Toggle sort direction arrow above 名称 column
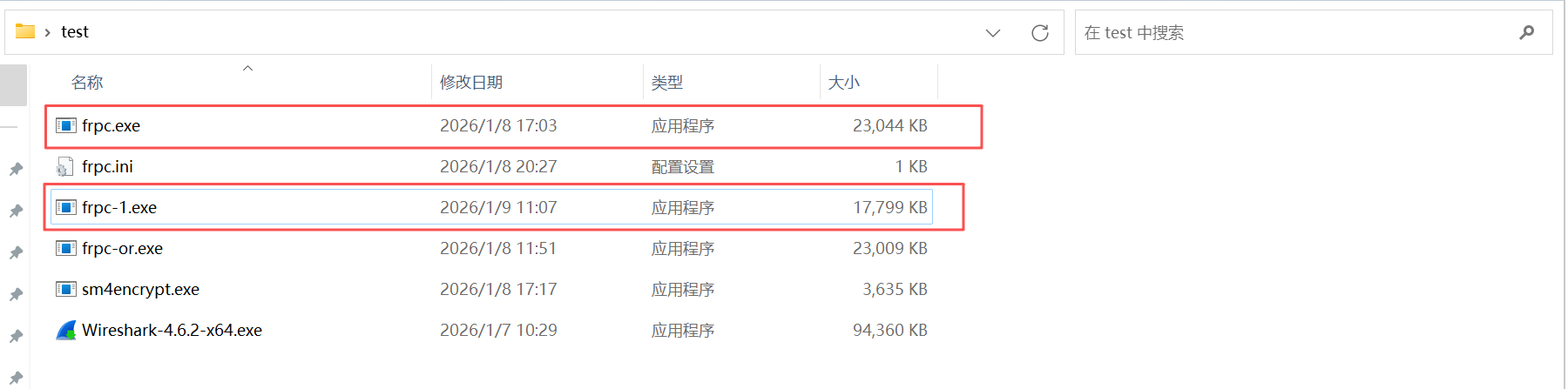Viewport: 1568px width, 389px height. click(x=247, y=68)
